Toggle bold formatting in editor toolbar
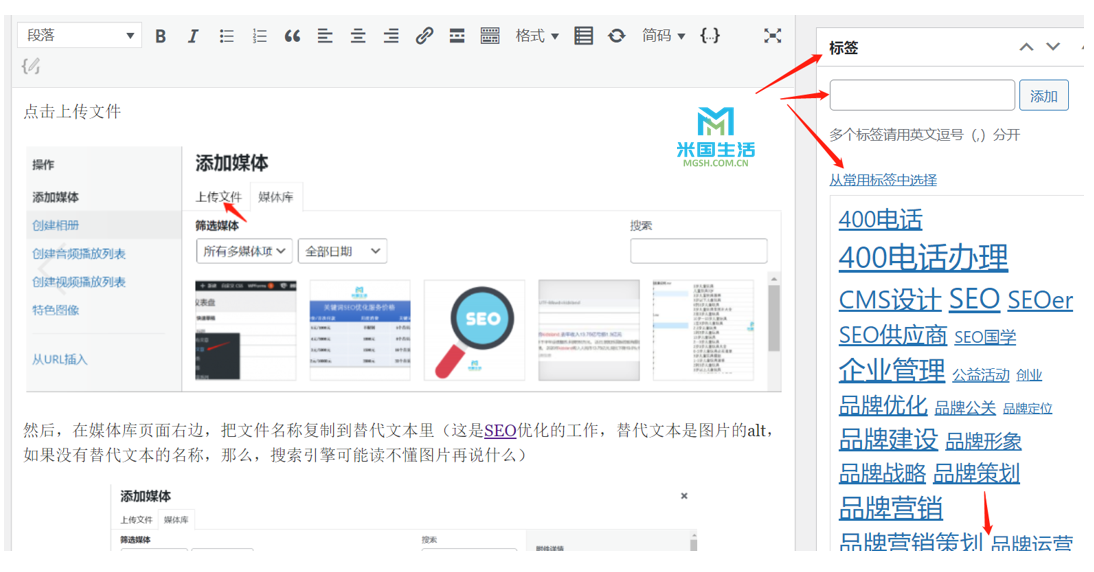Image resolution: width=1094 pixels, height=572 pixels. [160, 36]
